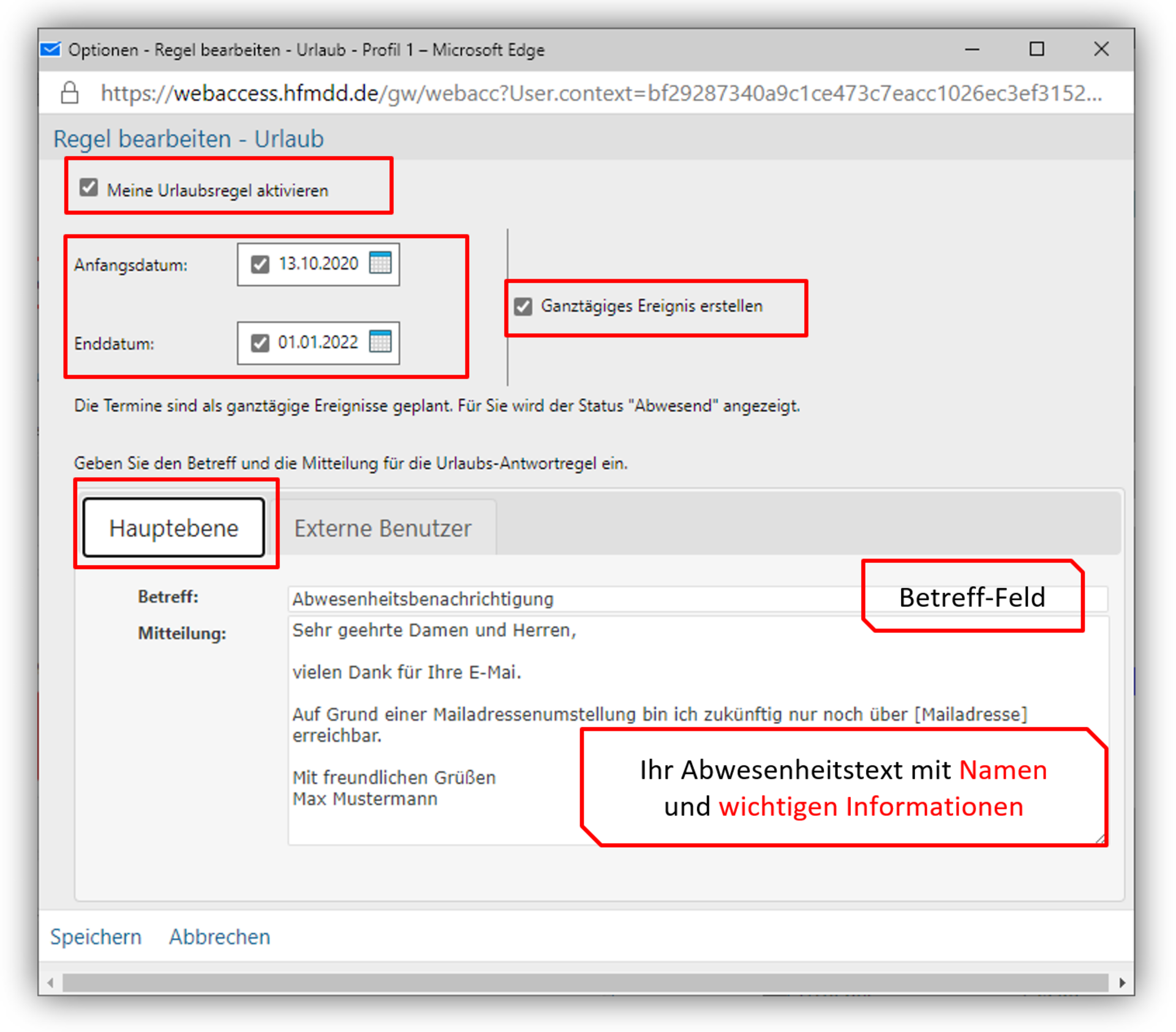Toggle the Enddatum date checkbox
This screenshot has width=1176, height=1032.
click(x=260, y=342)
